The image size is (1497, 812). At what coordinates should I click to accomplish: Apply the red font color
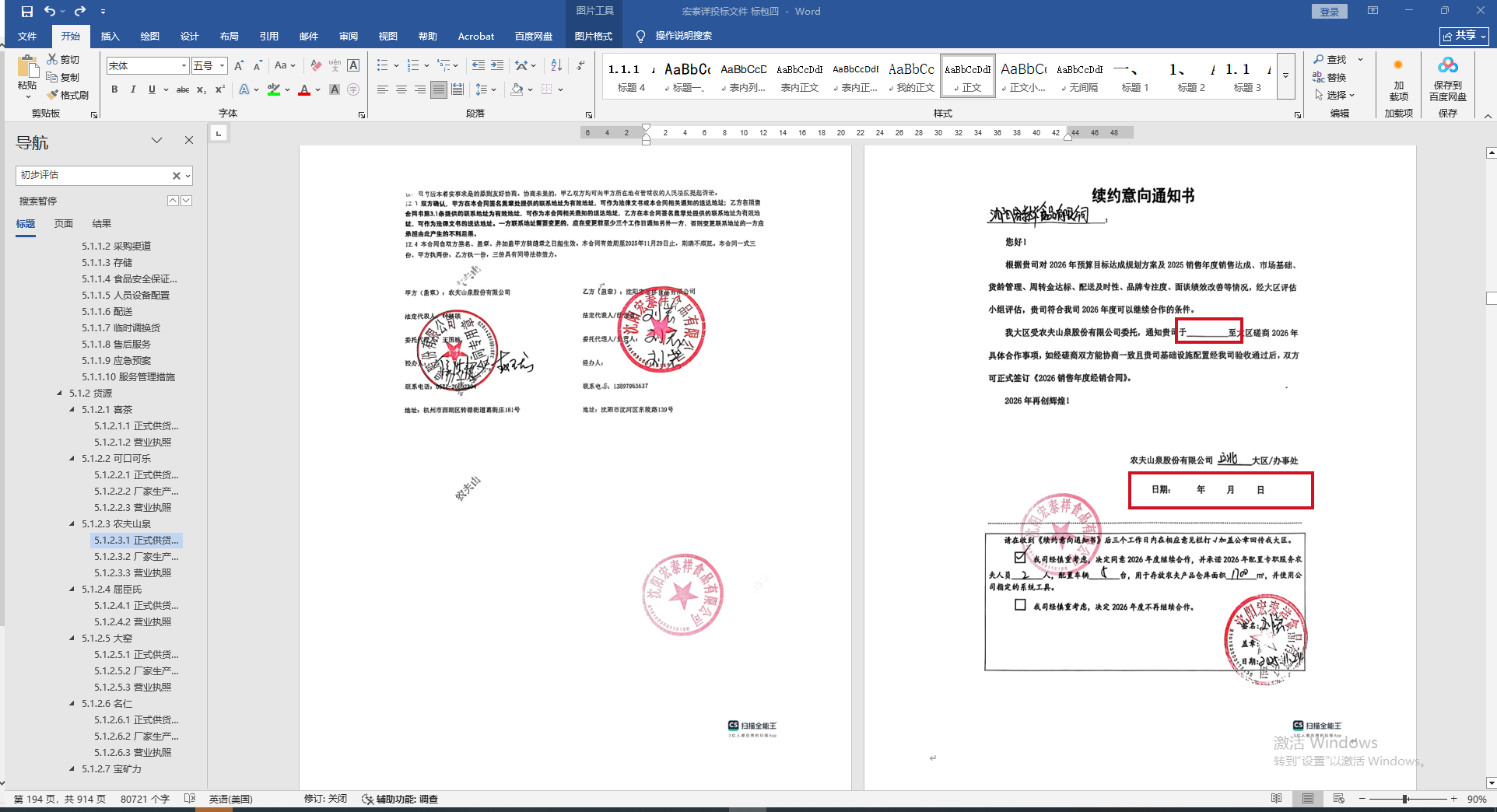coord(303,89)
